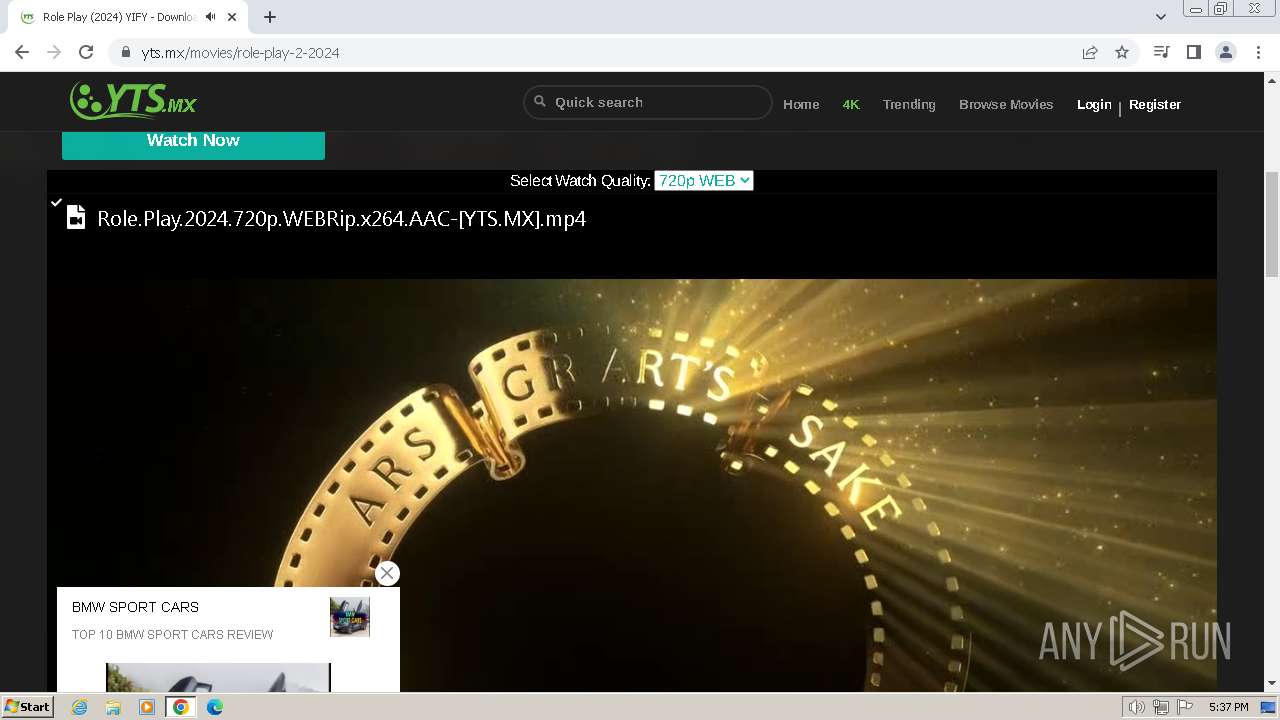Click the video file icon beside Role.Play filename
The width and height of the screenshot is (1280, 720).
[x=76, y=218]
